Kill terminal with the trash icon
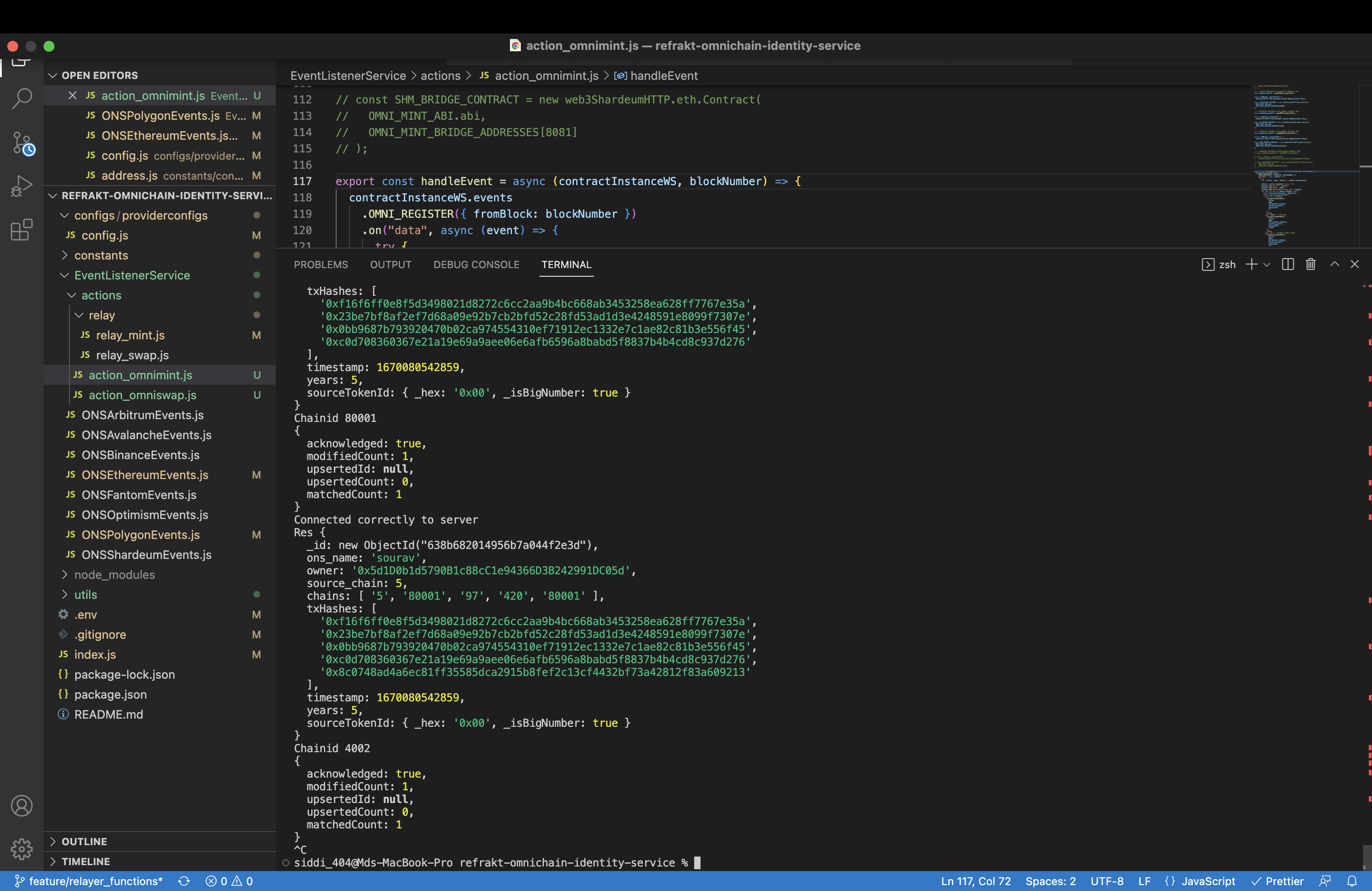This screenshot has width=1372, height=891. pos(1310,264)
